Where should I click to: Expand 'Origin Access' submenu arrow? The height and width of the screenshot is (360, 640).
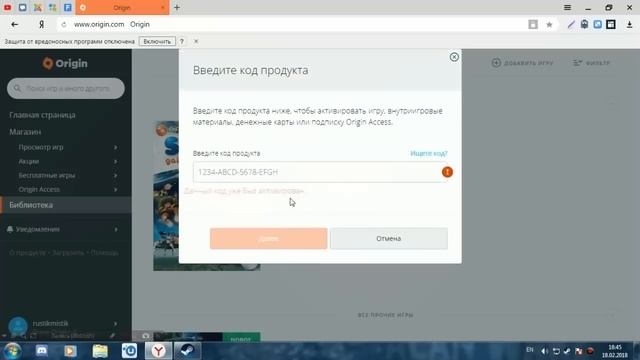pos(116,190)
